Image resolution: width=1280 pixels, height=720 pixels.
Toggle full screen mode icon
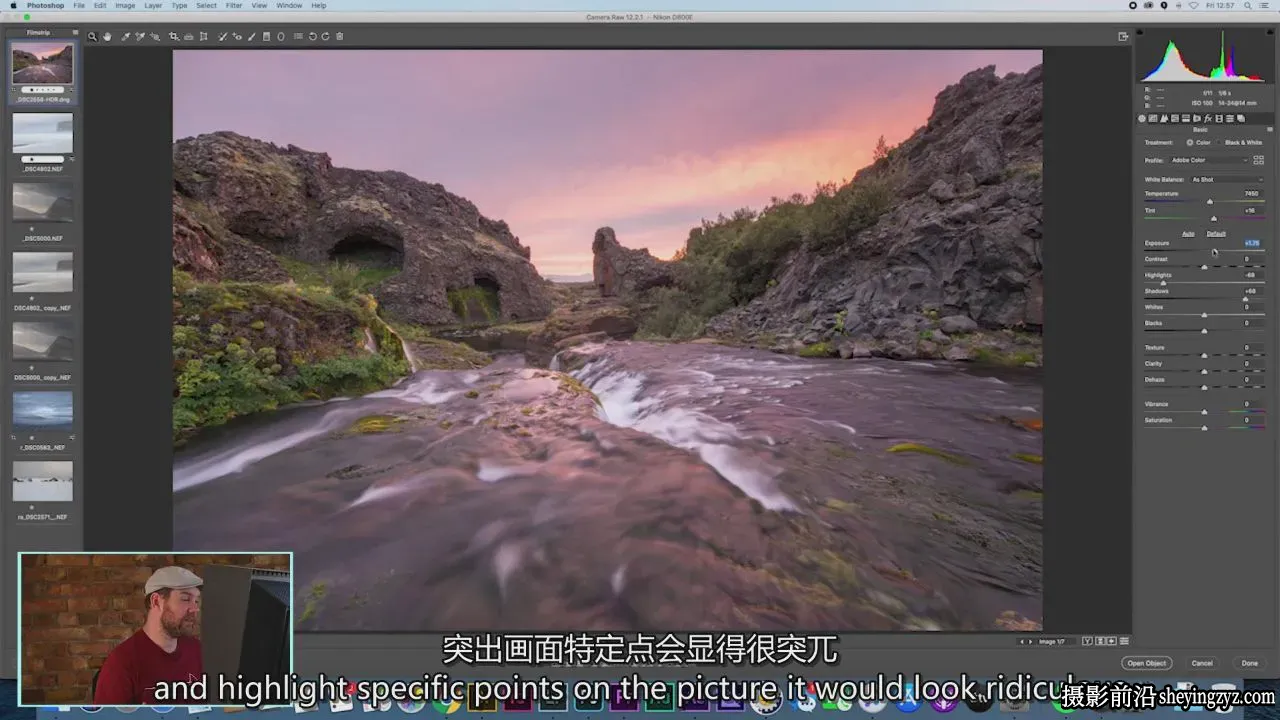[x=1123, y=37]
